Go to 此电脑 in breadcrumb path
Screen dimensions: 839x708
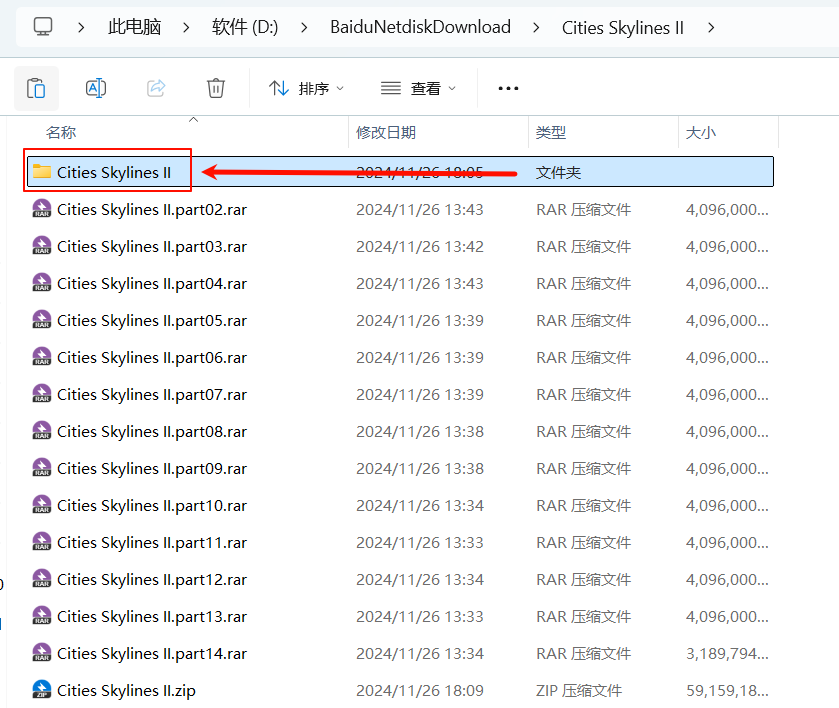(x=134, y=27)
